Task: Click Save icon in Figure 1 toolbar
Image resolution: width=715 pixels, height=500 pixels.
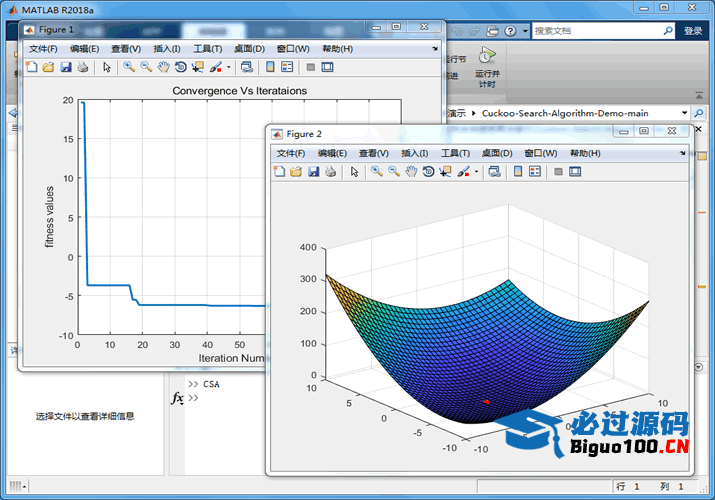Action: click(x=66, y=67)
